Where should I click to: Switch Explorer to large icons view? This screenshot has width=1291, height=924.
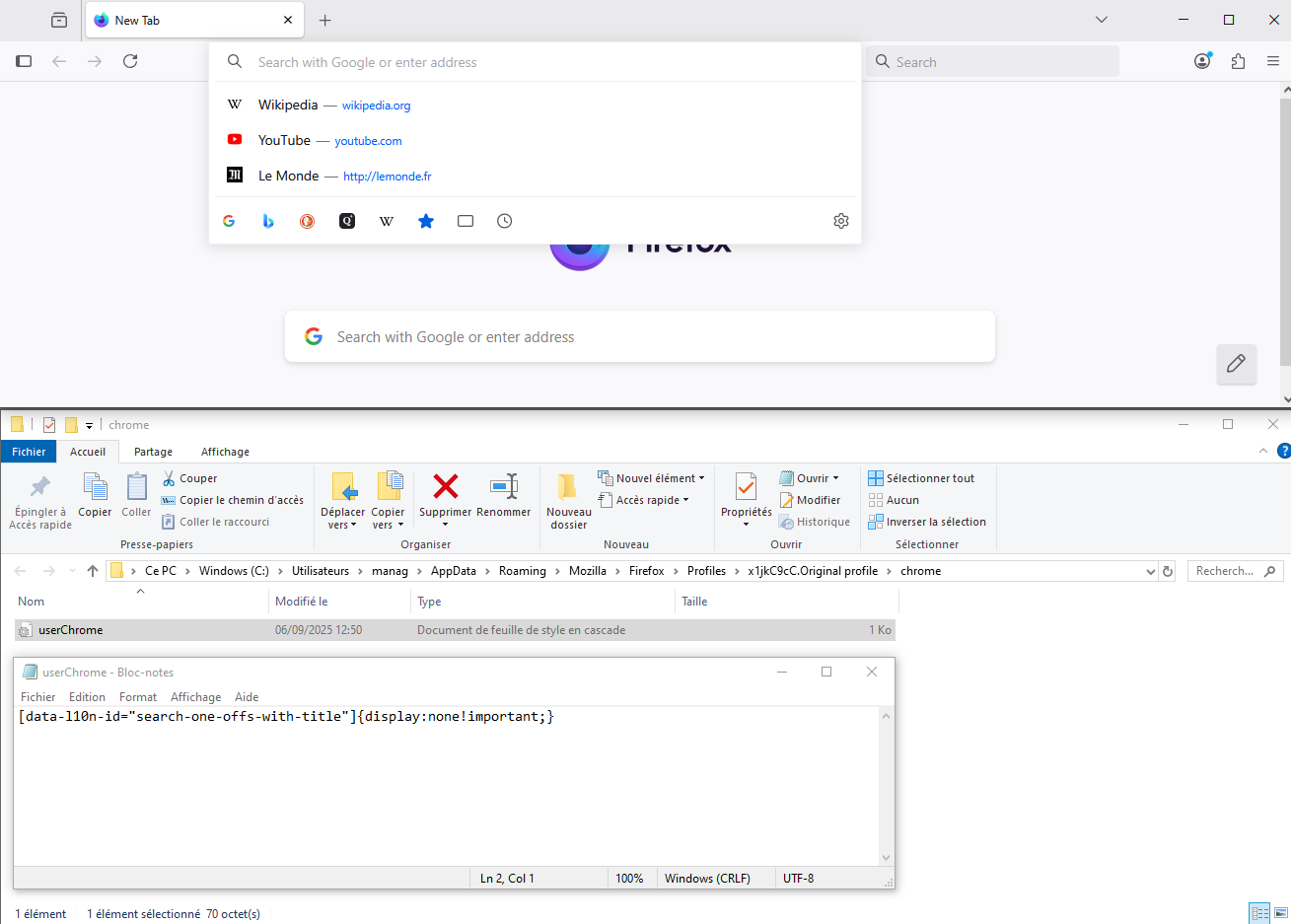tap(1281, 913)
